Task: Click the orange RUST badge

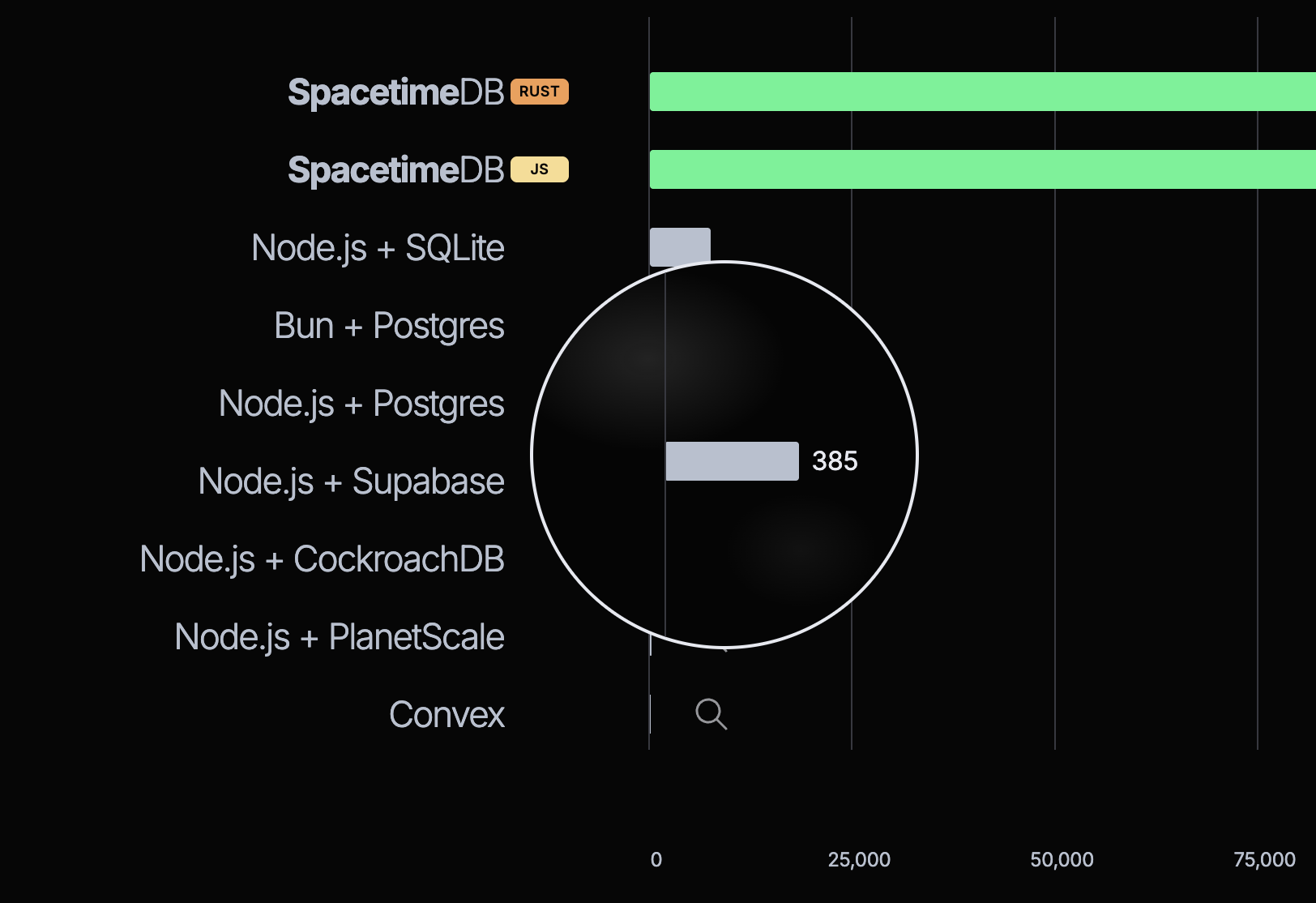Action: click(x=539, y=92)
